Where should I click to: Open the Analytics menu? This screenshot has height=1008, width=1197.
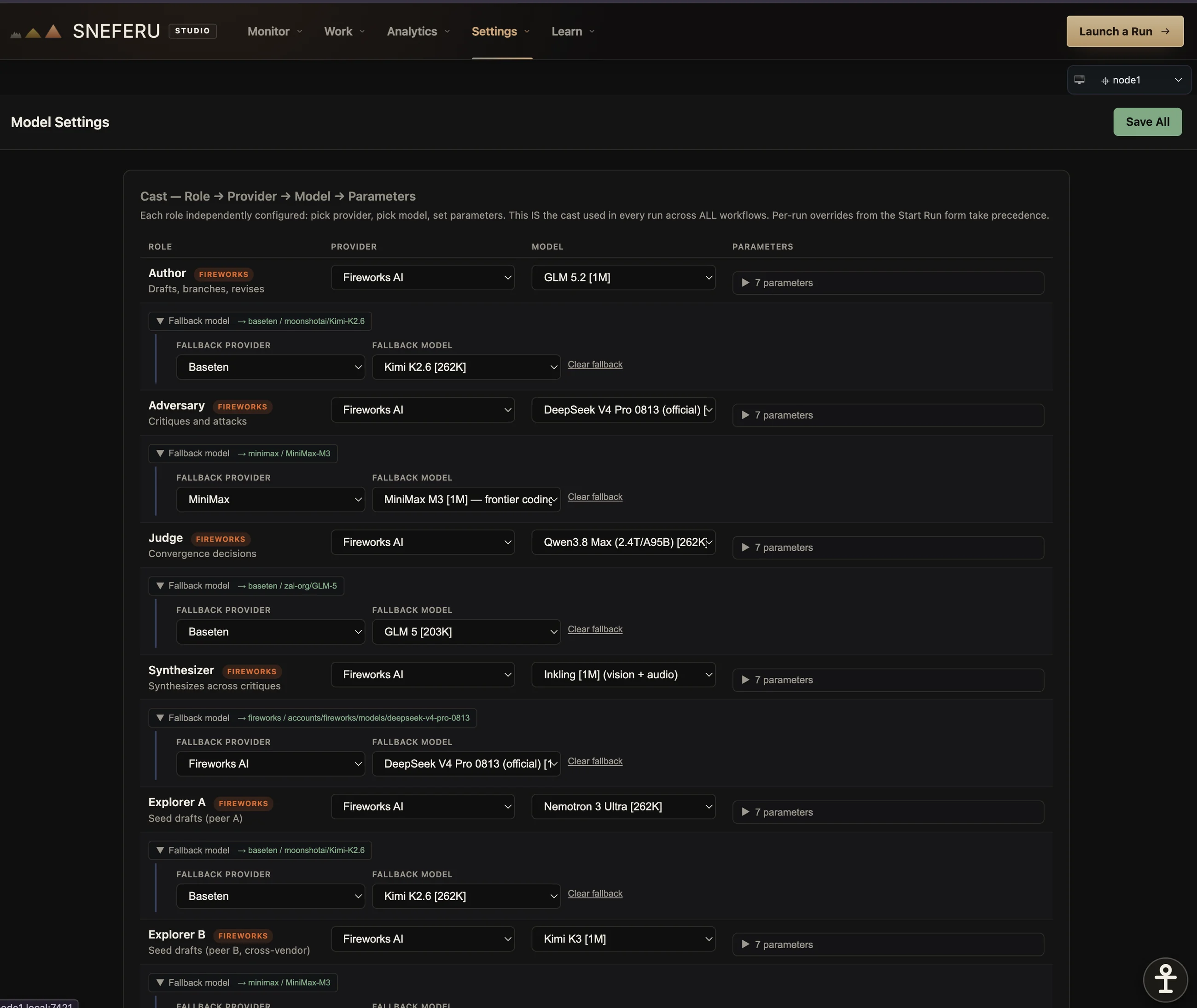(418, 31)
